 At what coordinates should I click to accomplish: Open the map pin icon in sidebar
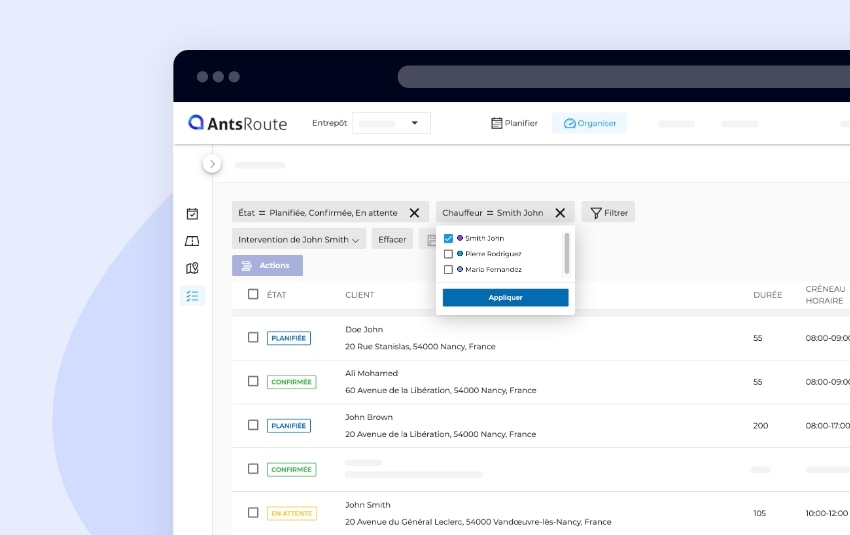point(193,268)
